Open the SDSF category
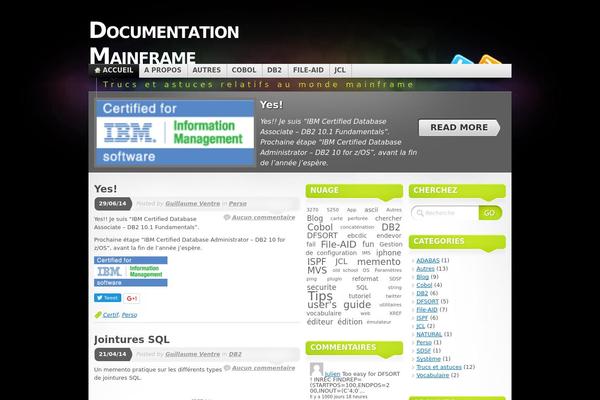The image size is (600, 400). (x=424, y=350)
